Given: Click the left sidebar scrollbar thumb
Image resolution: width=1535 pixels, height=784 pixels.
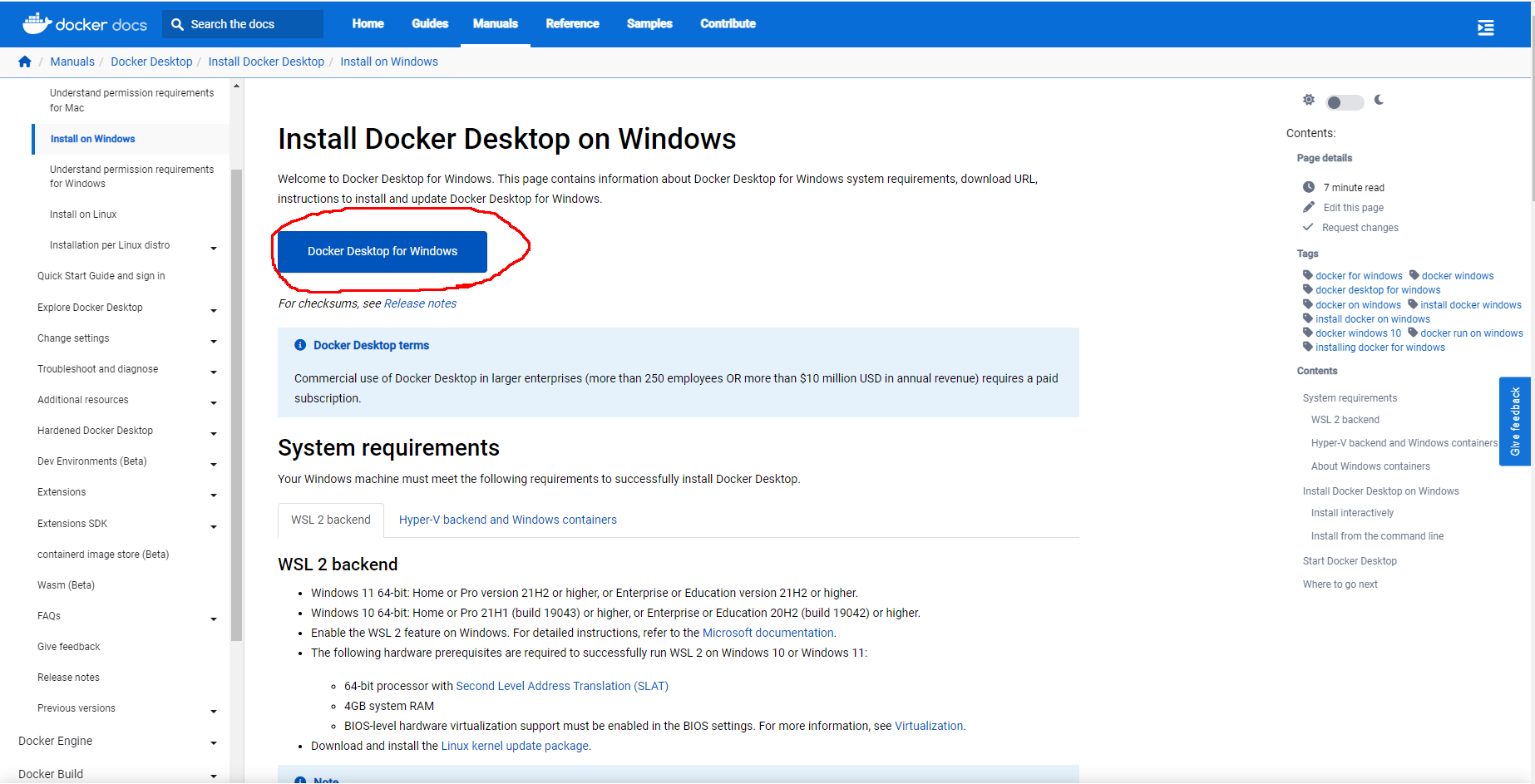Looking at the screenshot, I should coord(236,405).
